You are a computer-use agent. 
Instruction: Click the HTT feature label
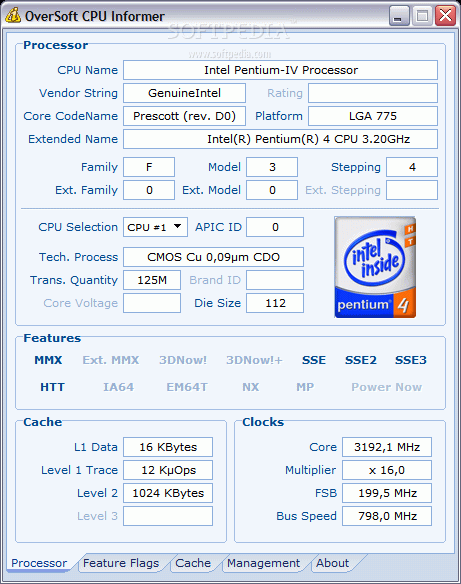tap(53, 387)
